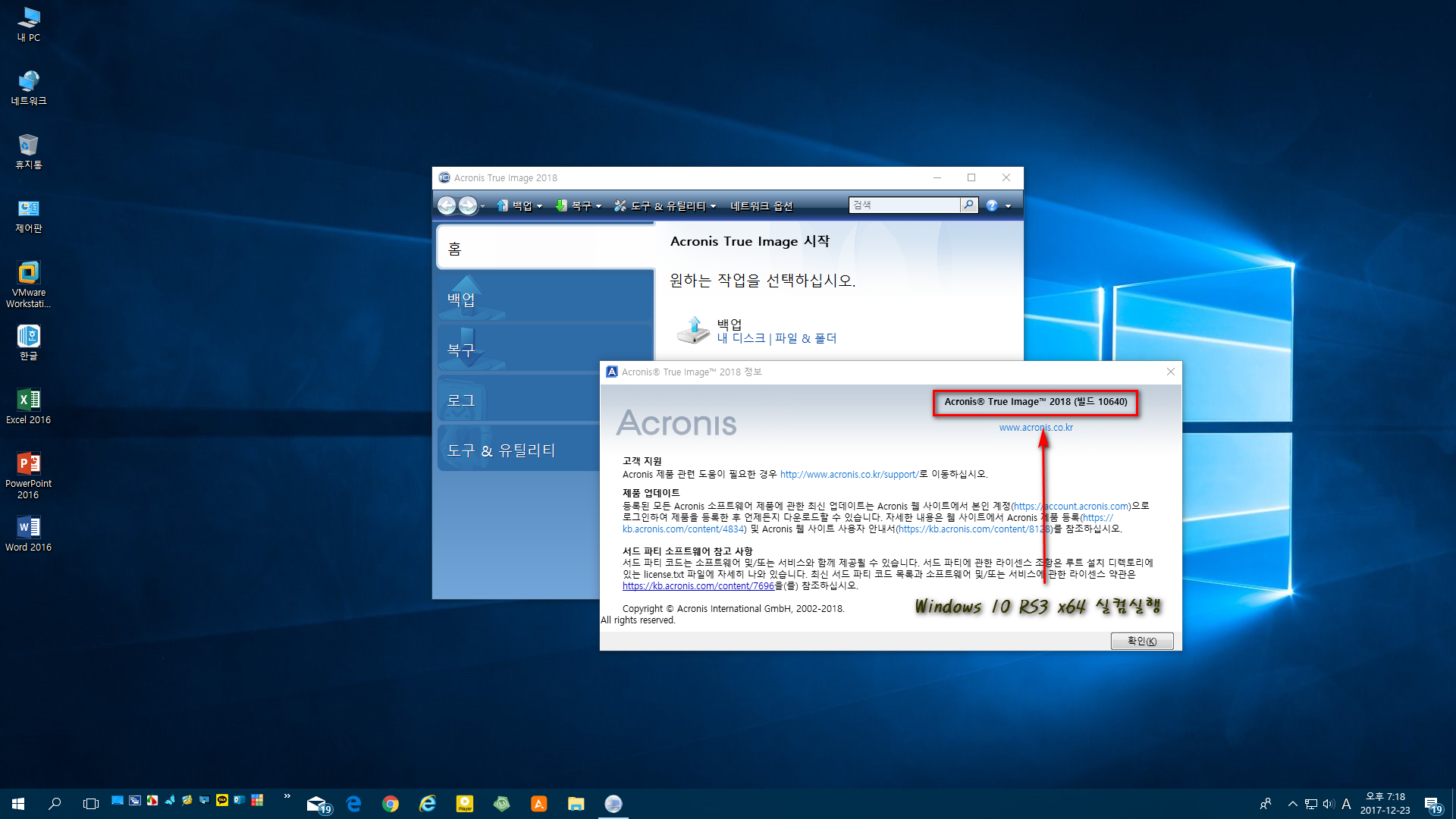Select the 도구 & 유틸리티 sidebar tab
The width and height of the screenshot is (1456, 819).
[519, 450]
